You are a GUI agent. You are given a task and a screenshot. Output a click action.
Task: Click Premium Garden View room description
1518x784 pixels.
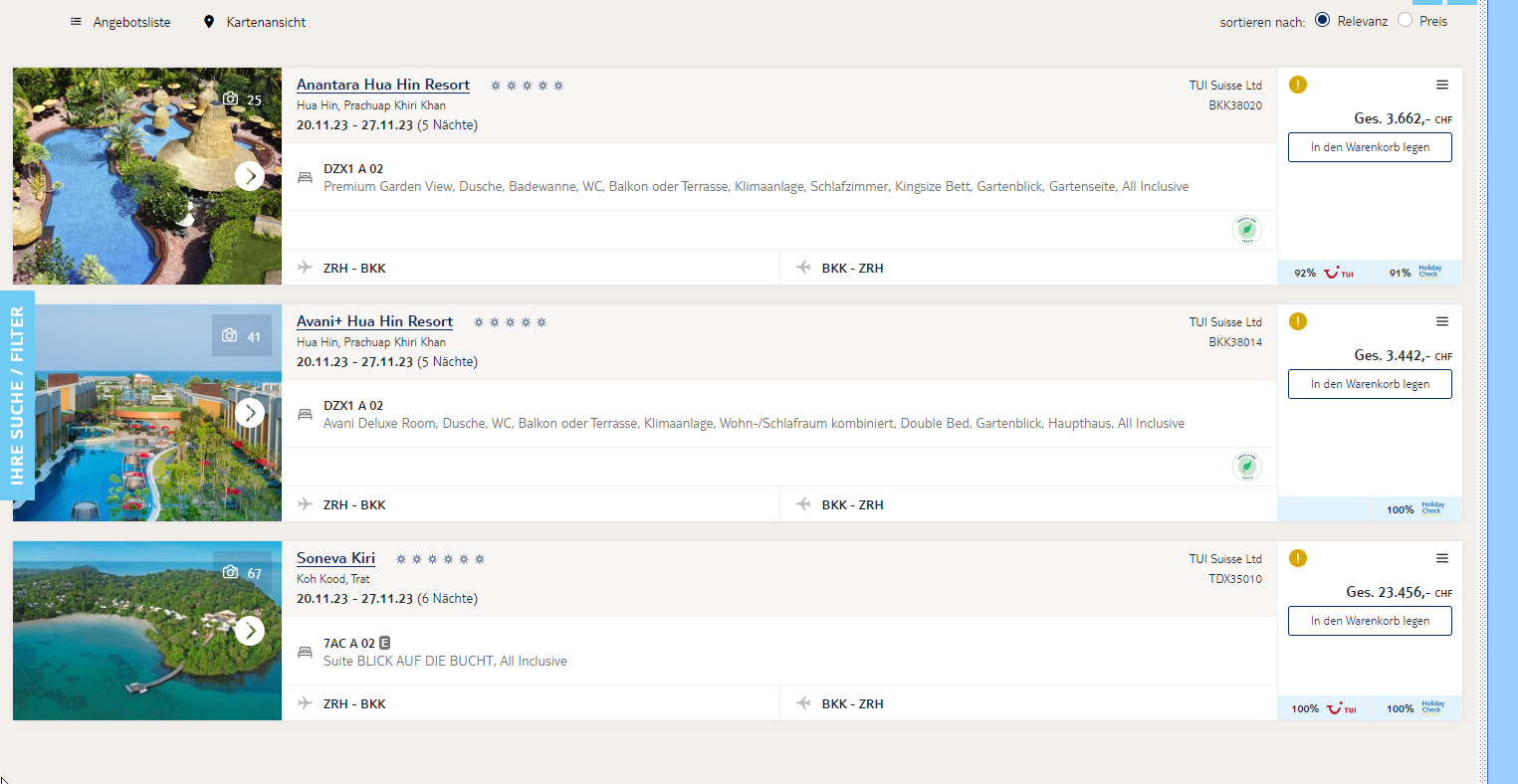756,186
